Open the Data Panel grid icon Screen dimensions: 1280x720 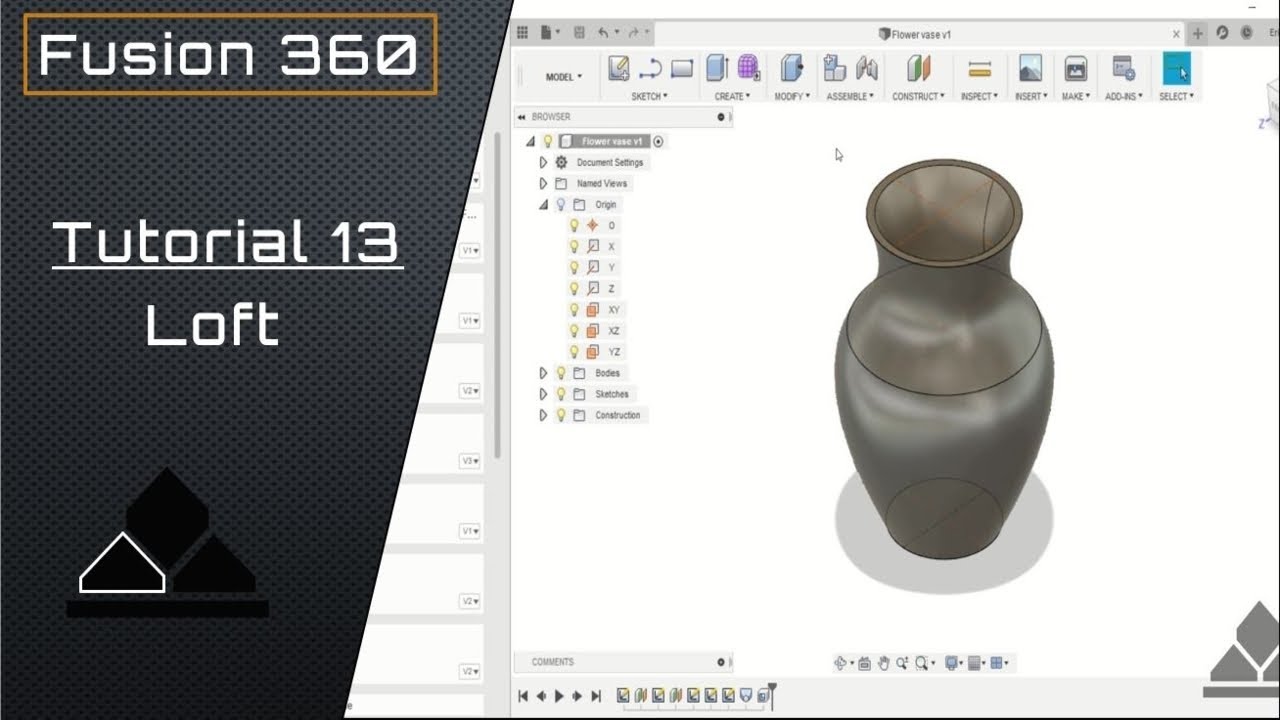[522, 33]
